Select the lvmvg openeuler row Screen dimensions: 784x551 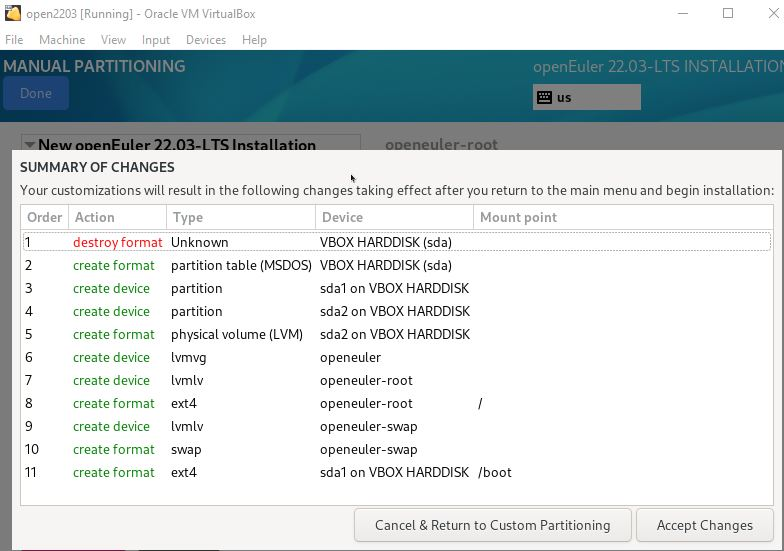(396, 358)
